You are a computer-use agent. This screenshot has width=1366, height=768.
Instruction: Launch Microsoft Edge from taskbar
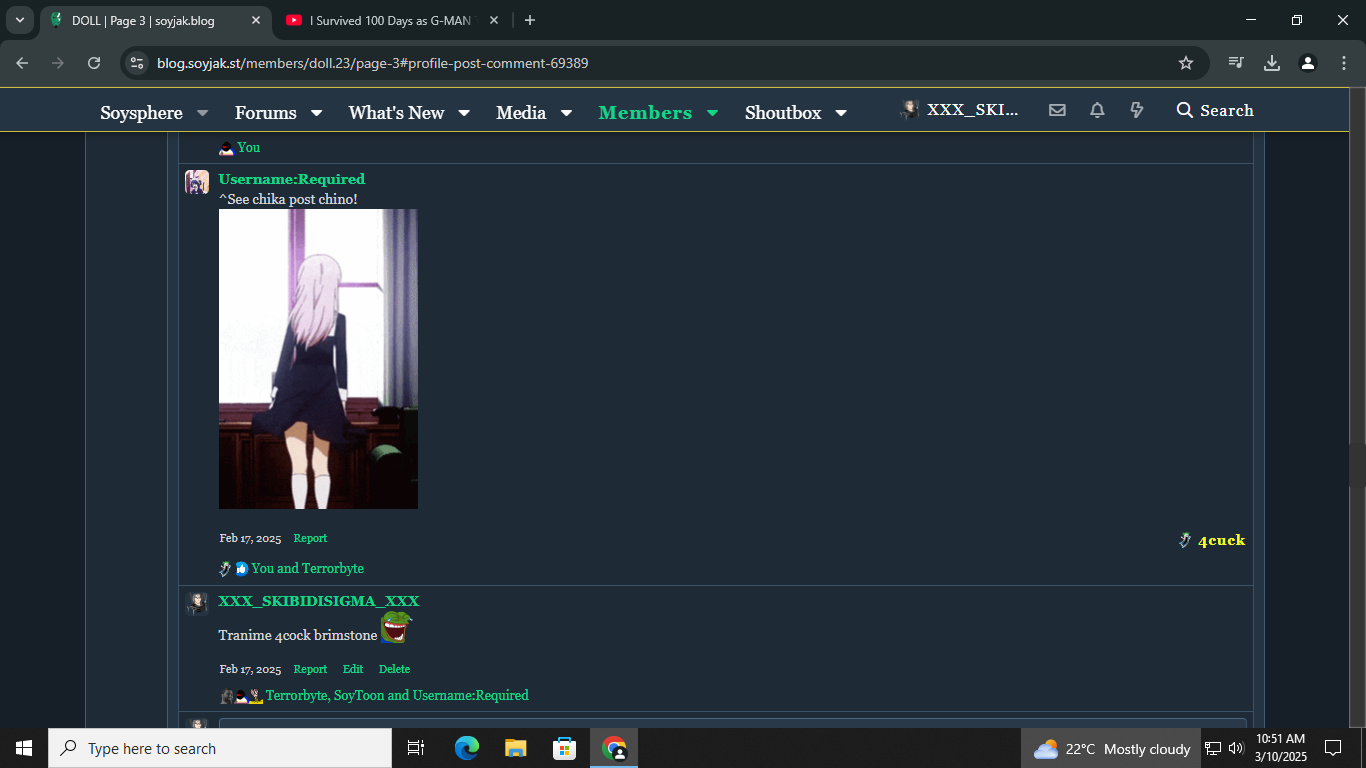(466, 748)
